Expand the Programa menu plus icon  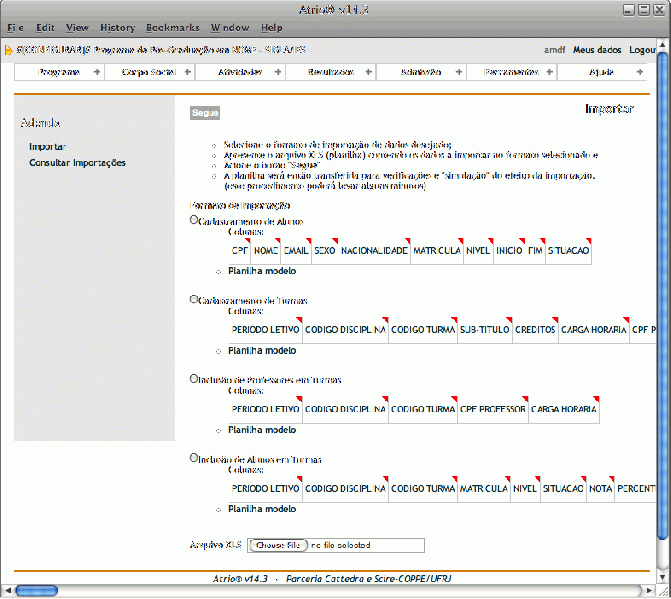[x=96, y=72]
